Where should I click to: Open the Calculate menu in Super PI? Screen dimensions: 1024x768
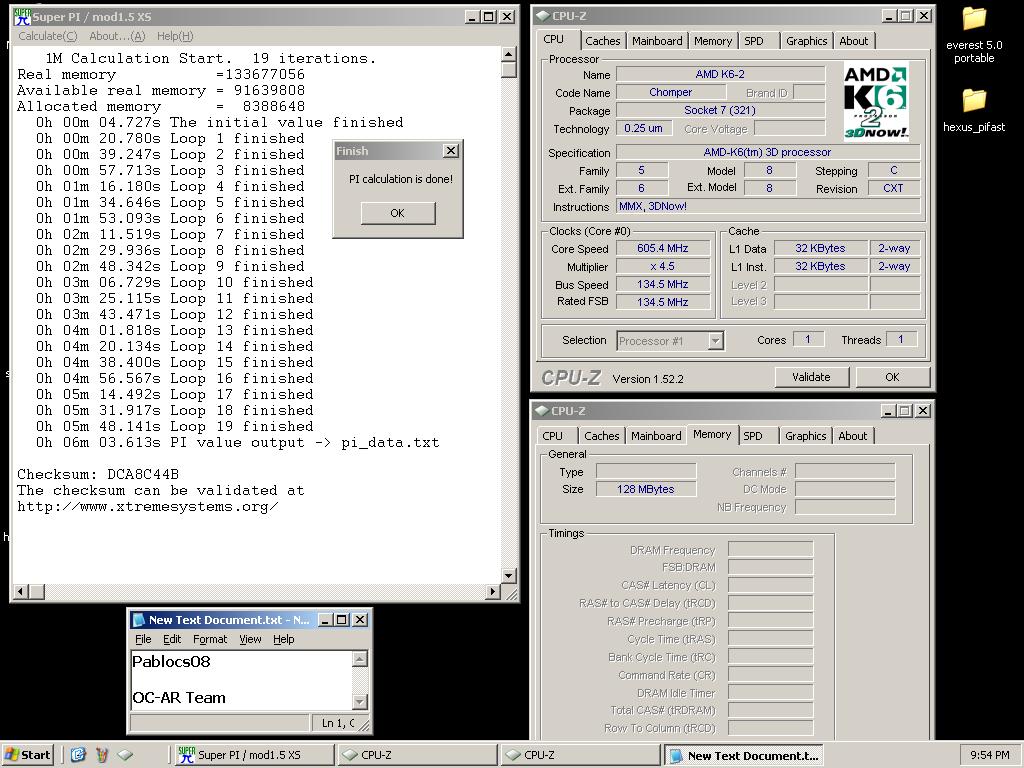(x=48, y=36)
